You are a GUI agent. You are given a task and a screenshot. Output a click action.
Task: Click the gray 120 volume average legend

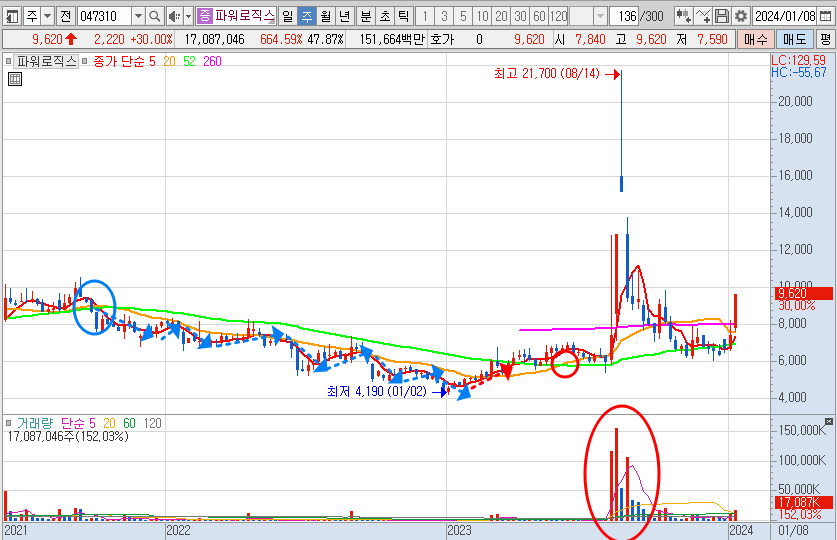(x=153, y=424)
